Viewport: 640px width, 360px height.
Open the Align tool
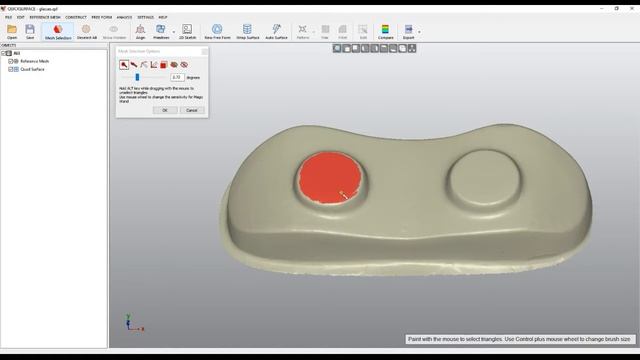140,31
